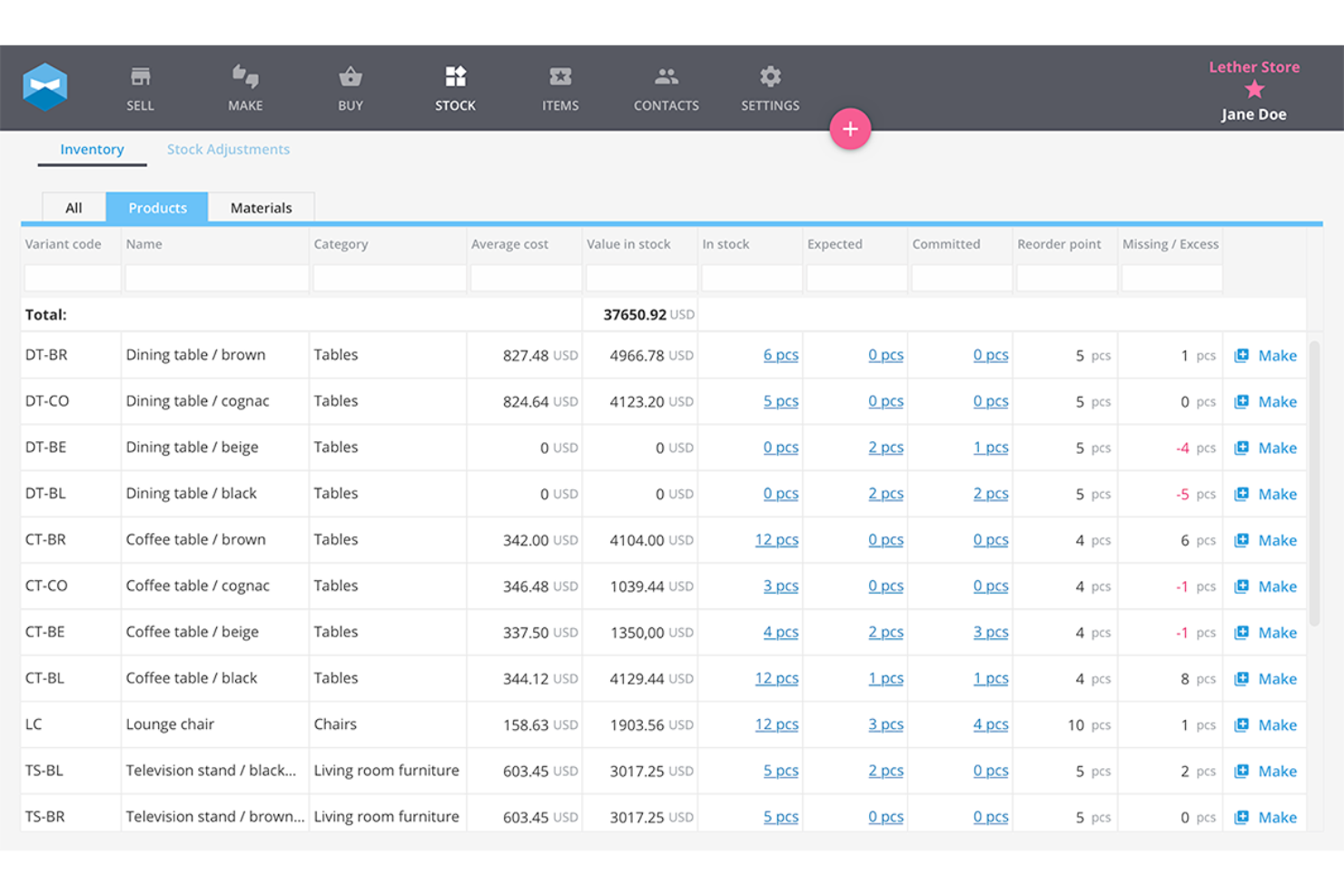The width and height of the screenshot is (1344, 896).
Task: Click the blue app logo
Action: pos(45,84)
